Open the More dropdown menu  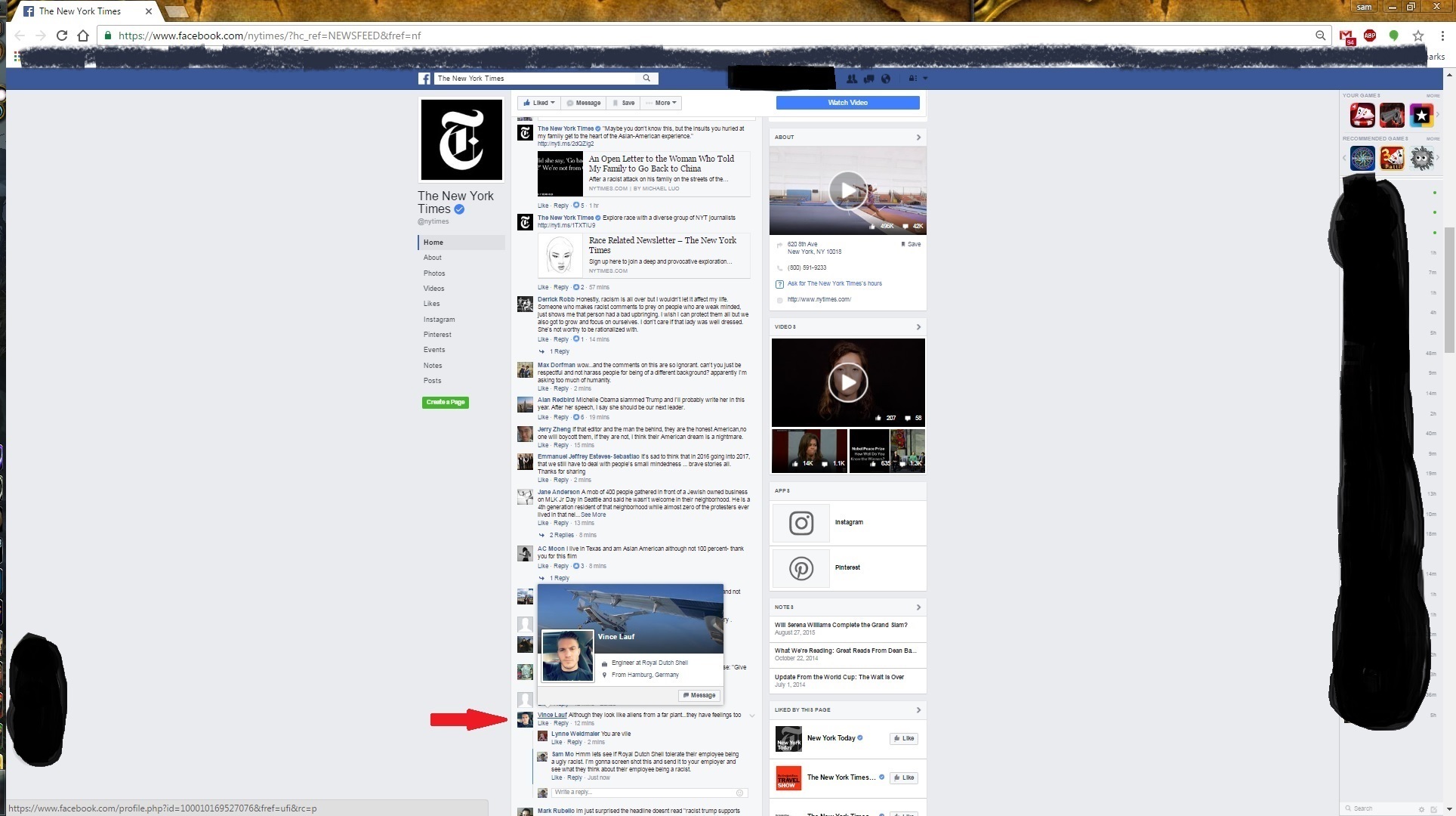662,103
